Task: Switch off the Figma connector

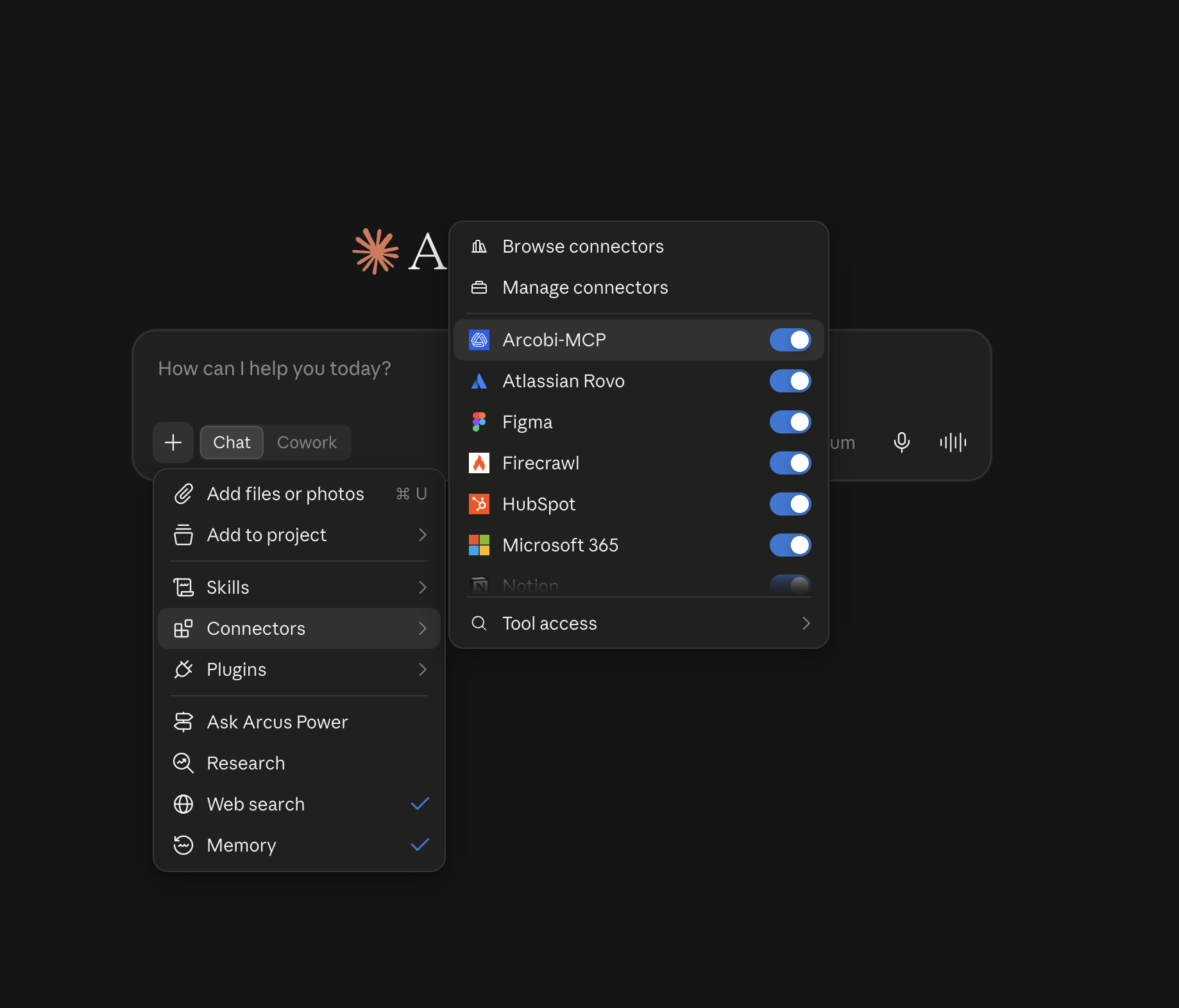Action: tap(790, 422)
